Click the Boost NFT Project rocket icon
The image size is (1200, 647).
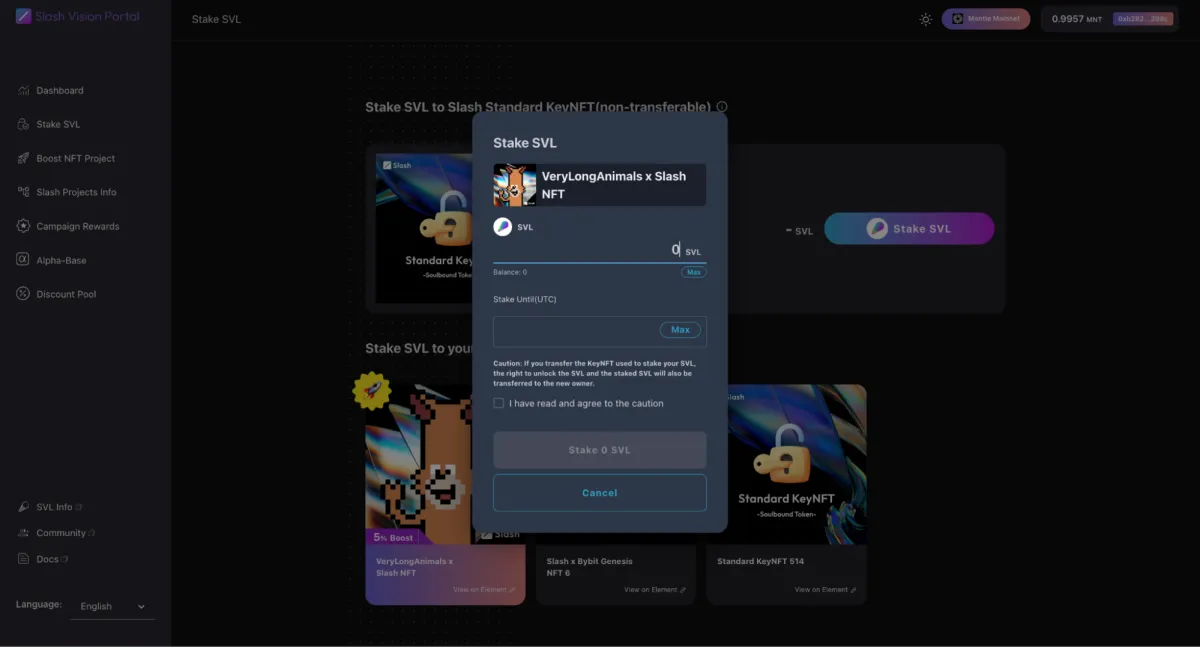(23, 159)
